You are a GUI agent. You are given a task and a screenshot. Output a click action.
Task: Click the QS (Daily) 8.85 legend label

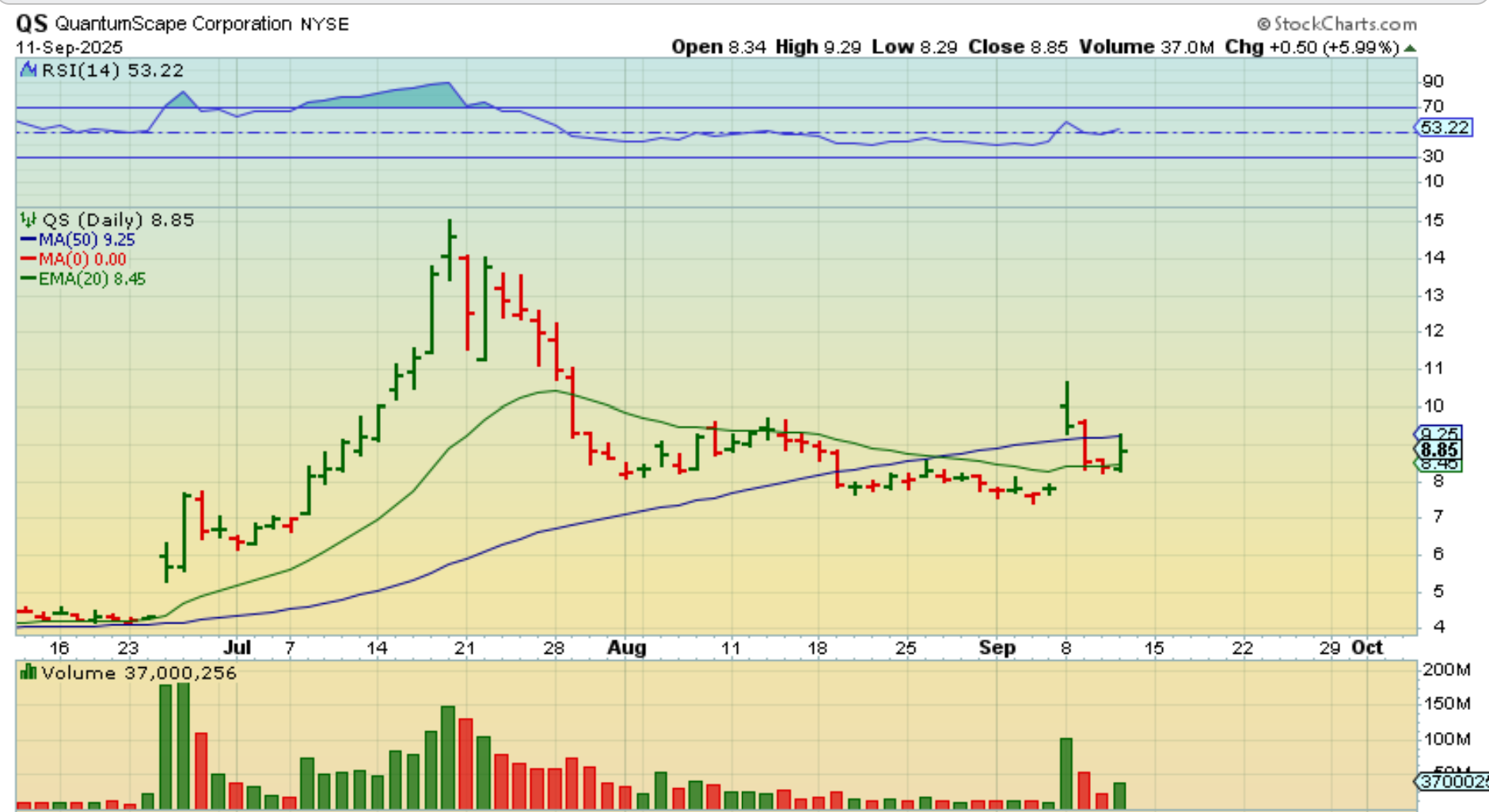coord(118,220)
